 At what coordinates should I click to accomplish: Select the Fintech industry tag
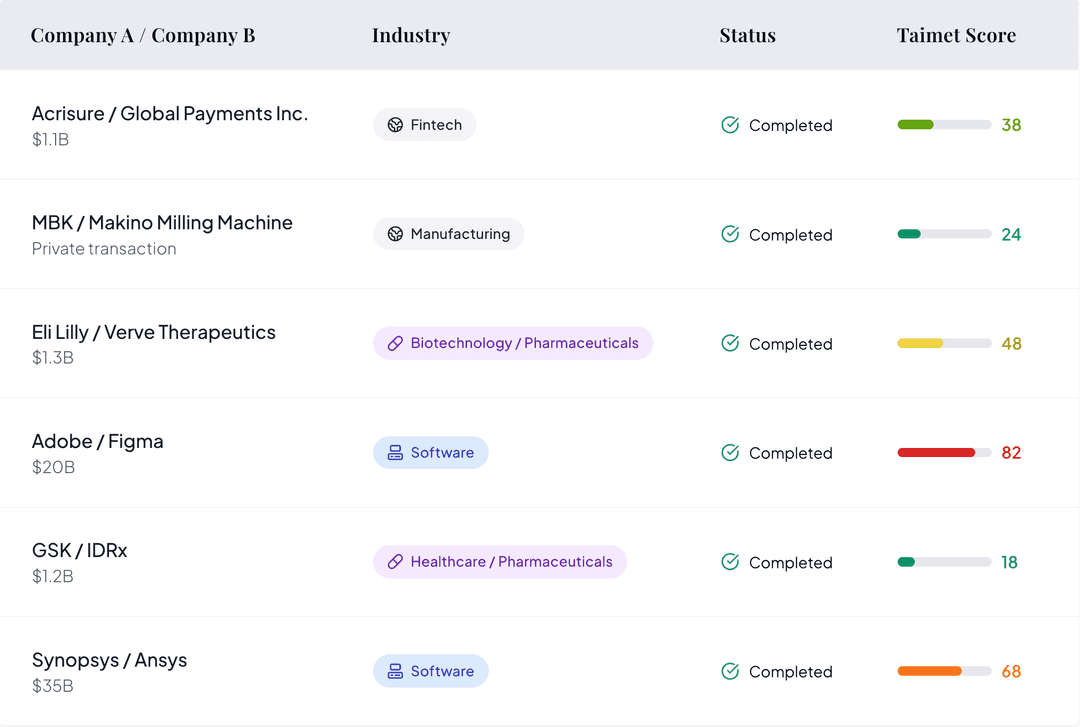(424, 124)
